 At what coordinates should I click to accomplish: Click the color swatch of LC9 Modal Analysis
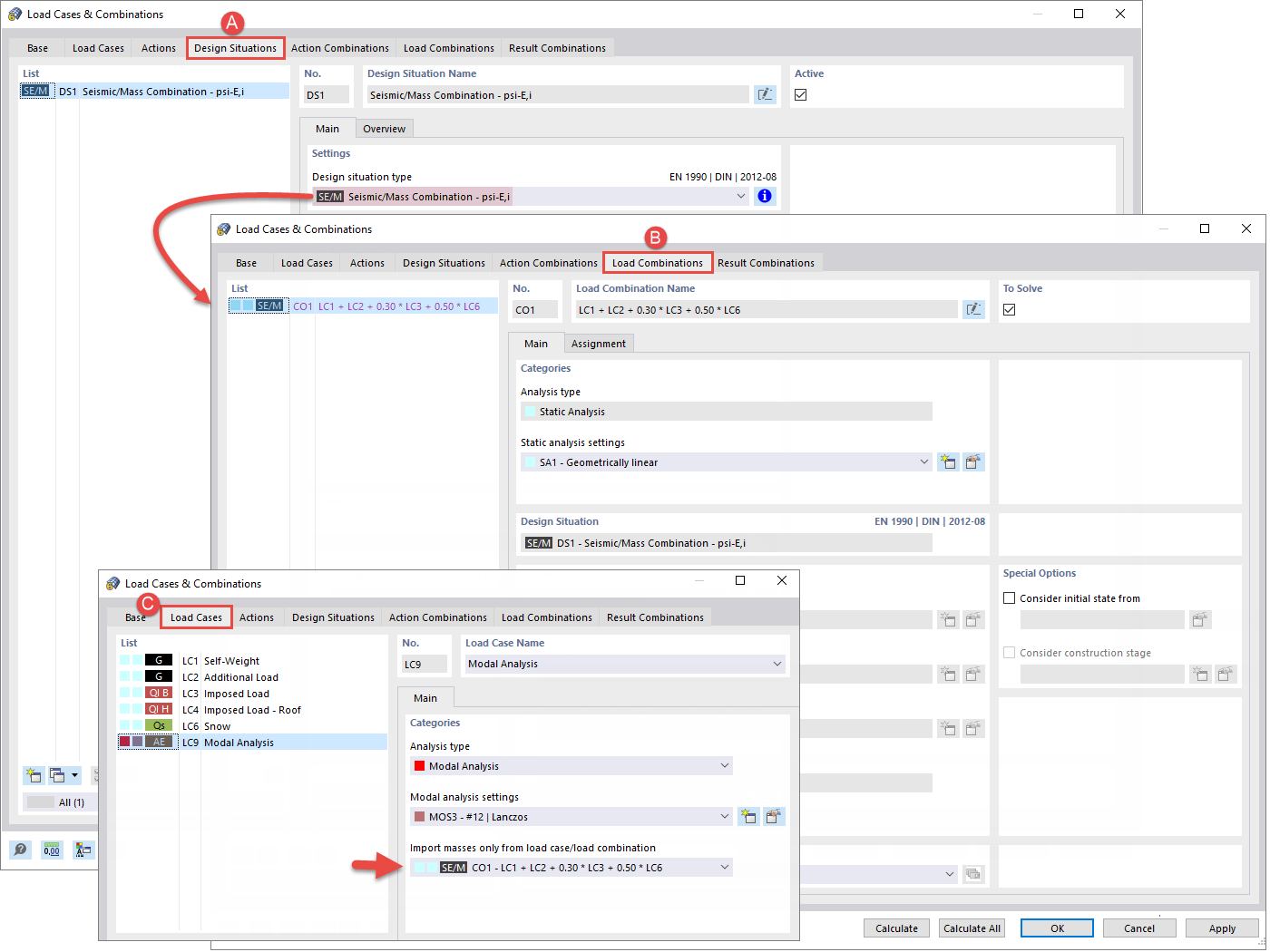126,742
